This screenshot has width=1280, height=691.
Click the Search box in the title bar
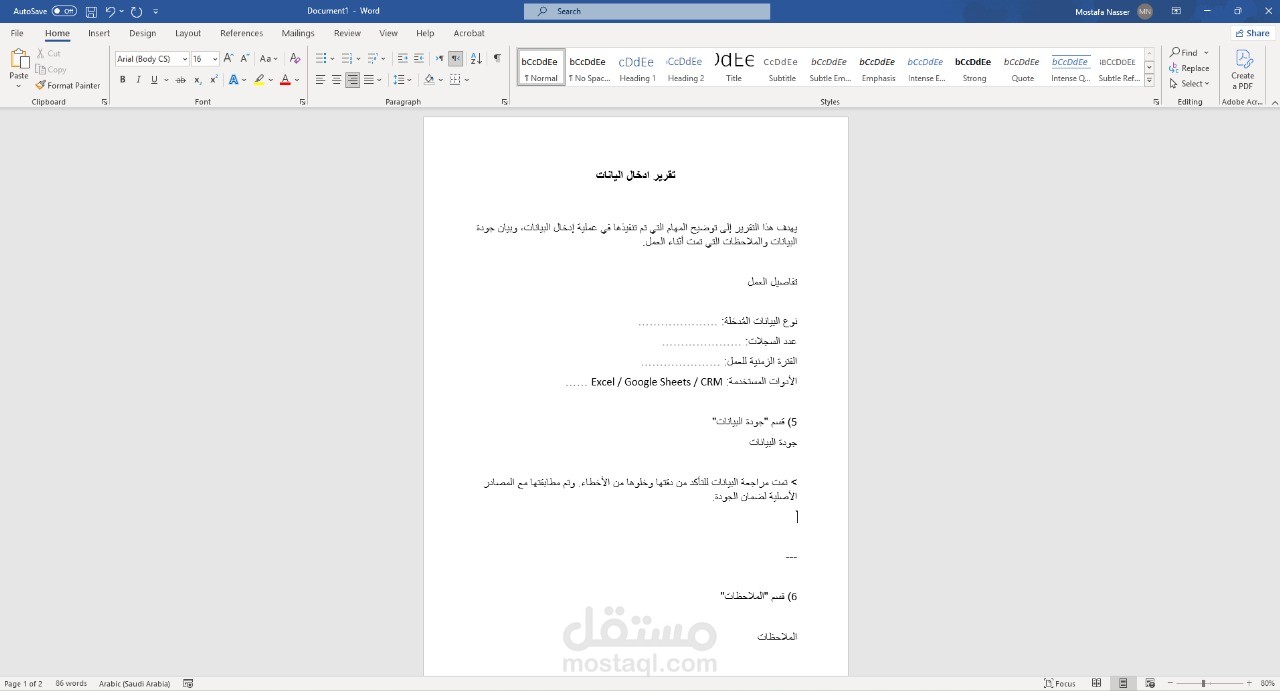647,11
